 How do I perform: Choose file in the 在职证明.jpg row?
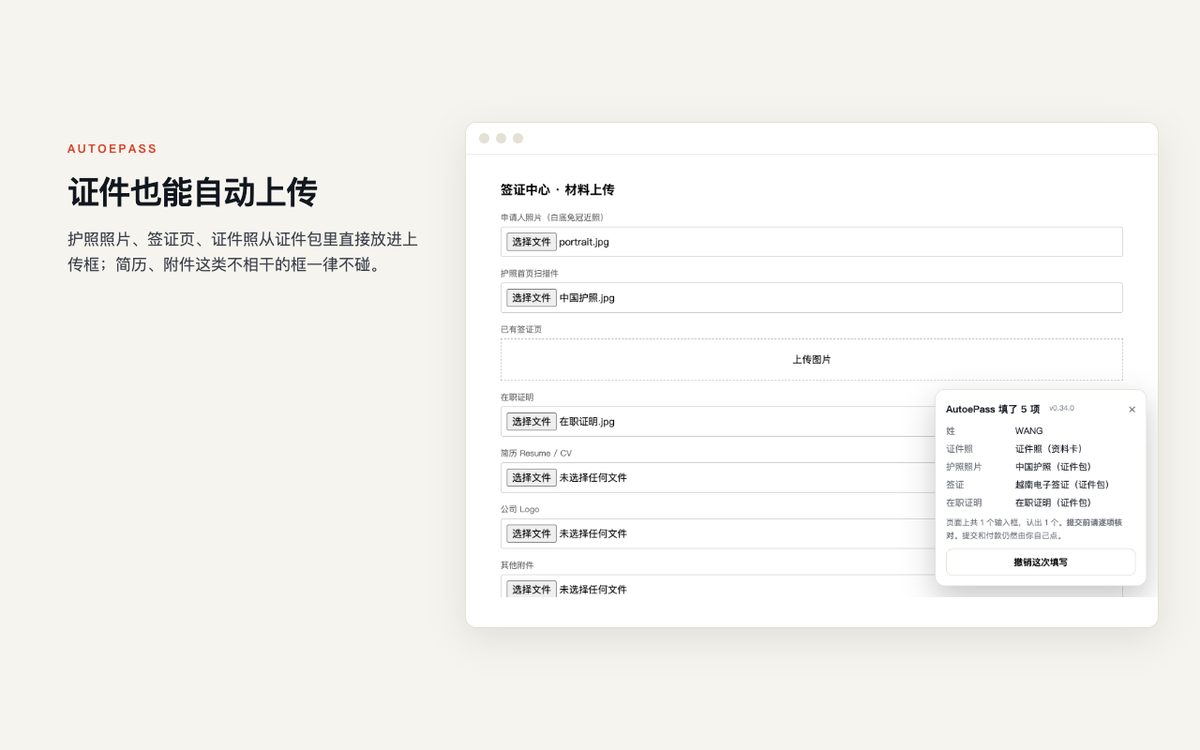531,422
